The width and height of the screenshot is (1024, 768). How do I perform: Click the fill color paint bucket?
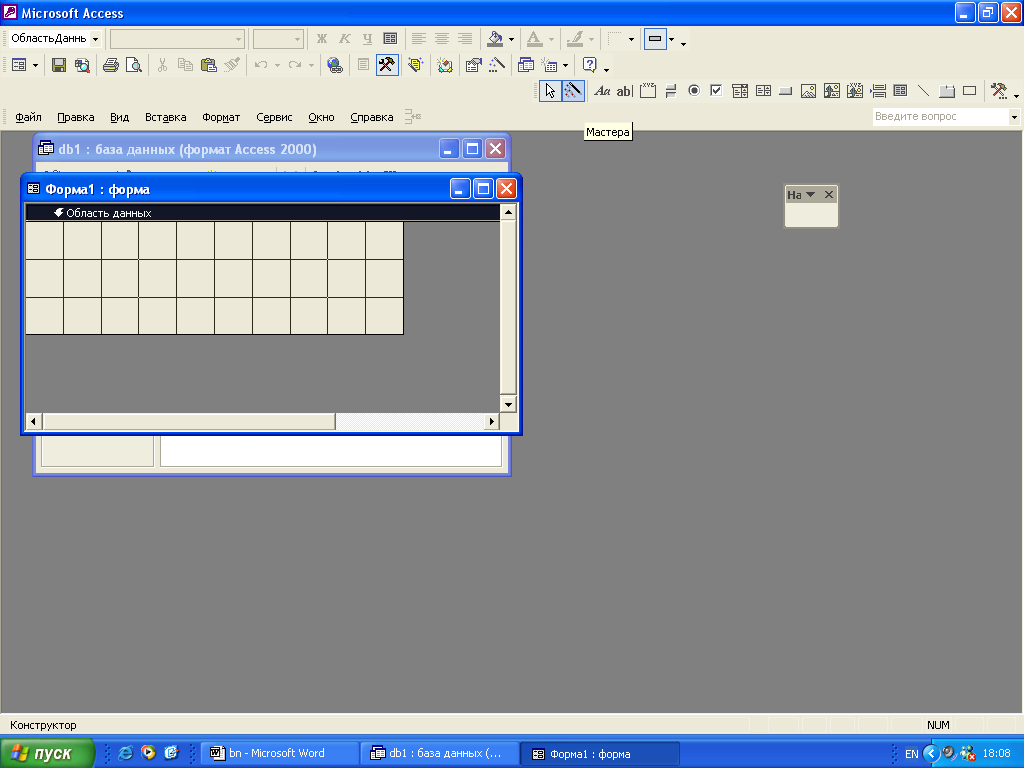(495, 39)
